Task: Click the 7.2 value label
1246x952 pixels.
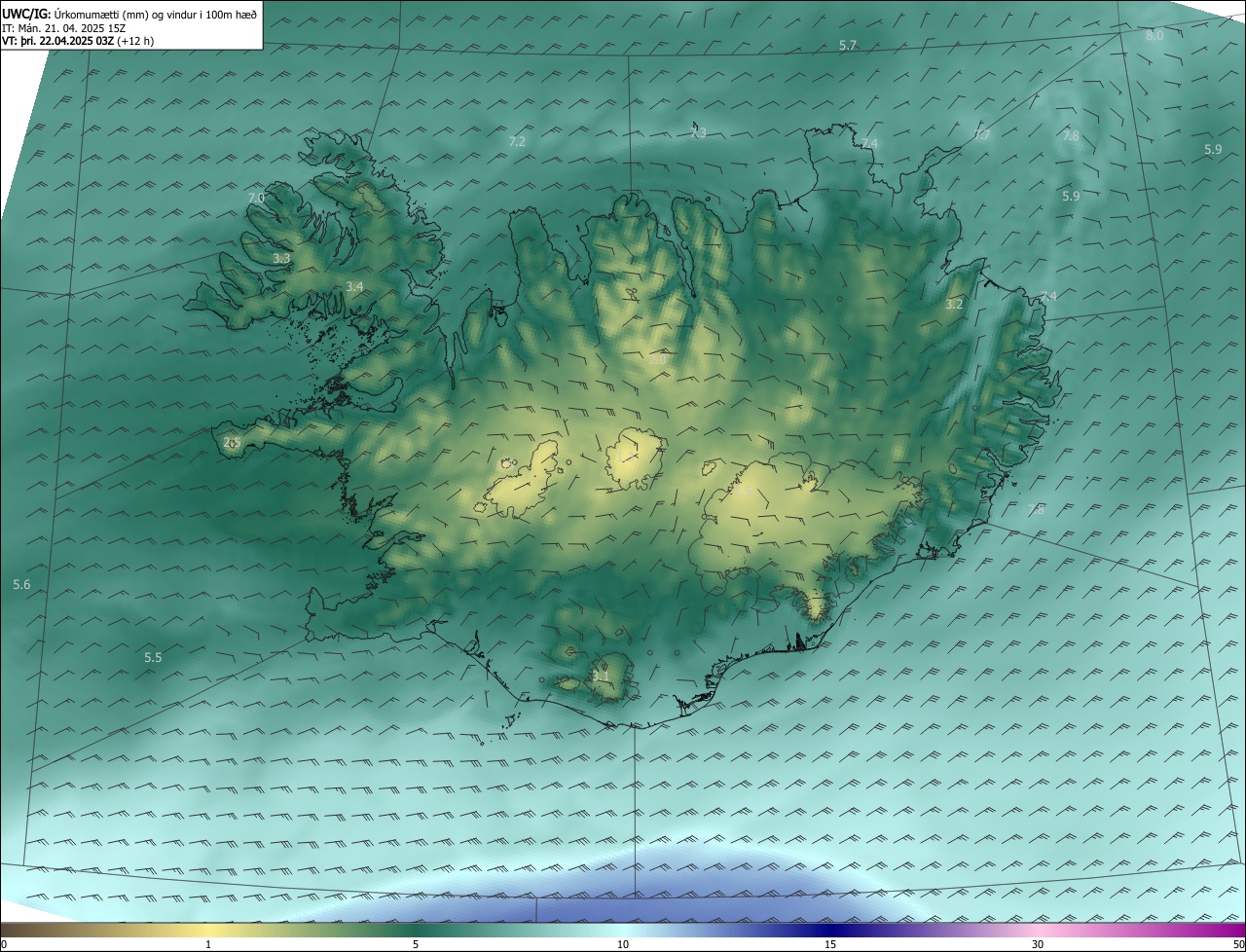Action: (517, 141)
